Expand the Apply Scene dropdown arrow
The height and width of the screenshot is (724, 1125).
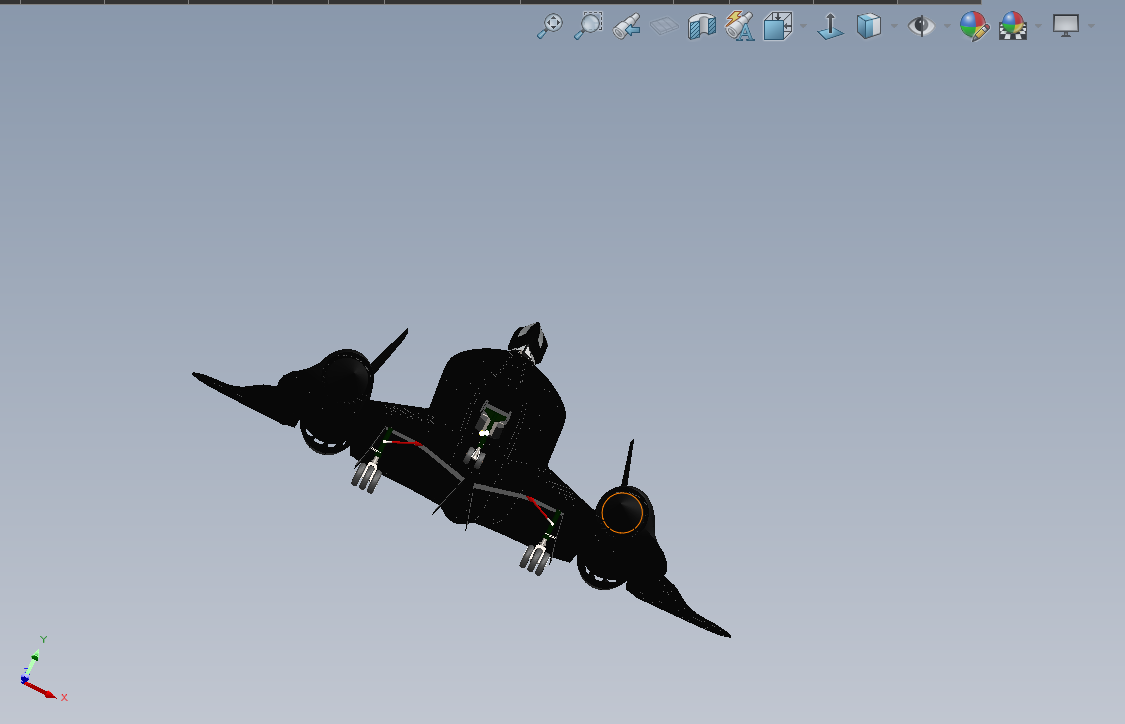[1038, 27]
